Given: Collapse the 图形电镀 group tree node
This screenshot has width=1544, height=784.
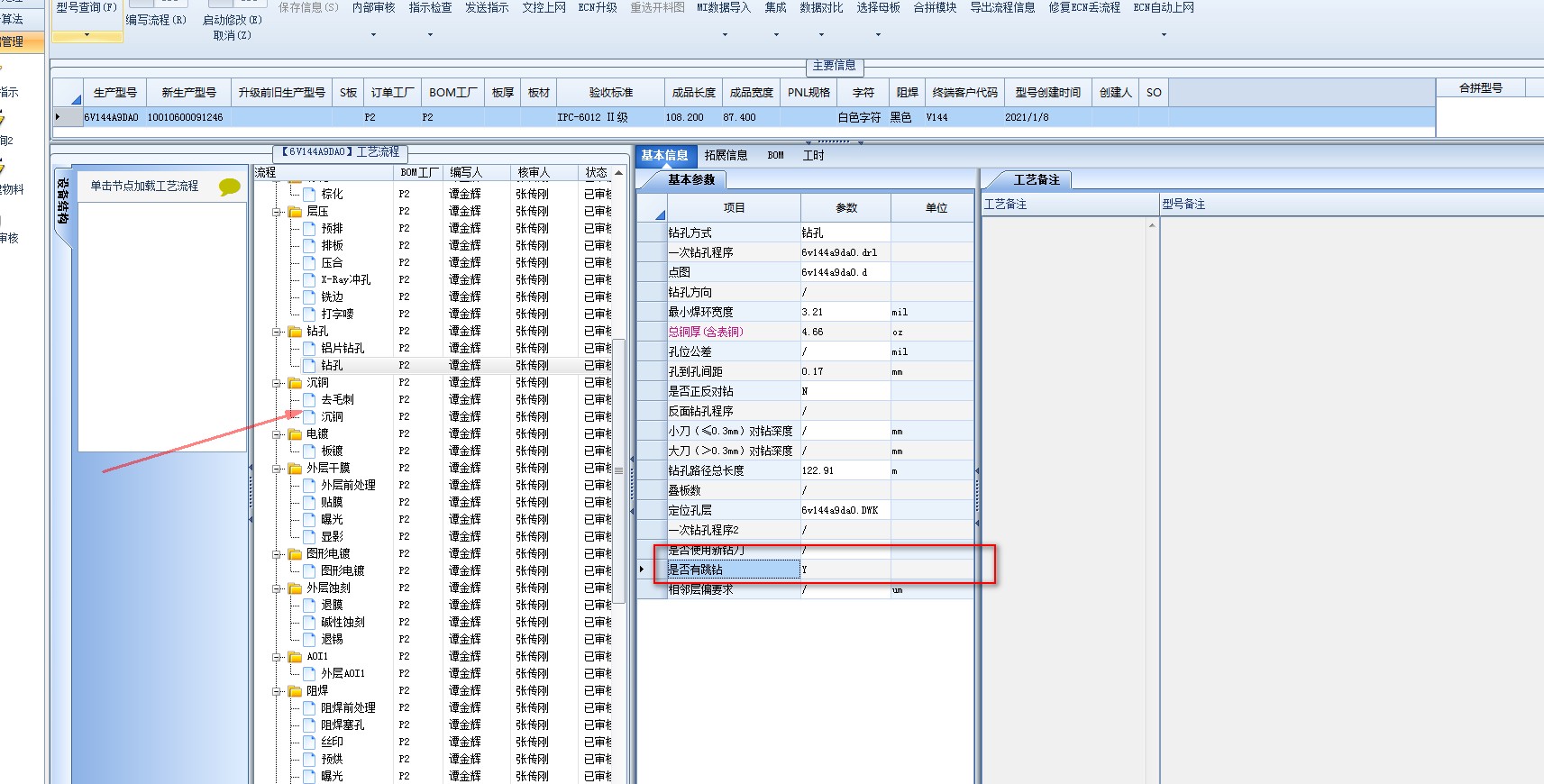Looking at the screenshot, I should 278,554.
